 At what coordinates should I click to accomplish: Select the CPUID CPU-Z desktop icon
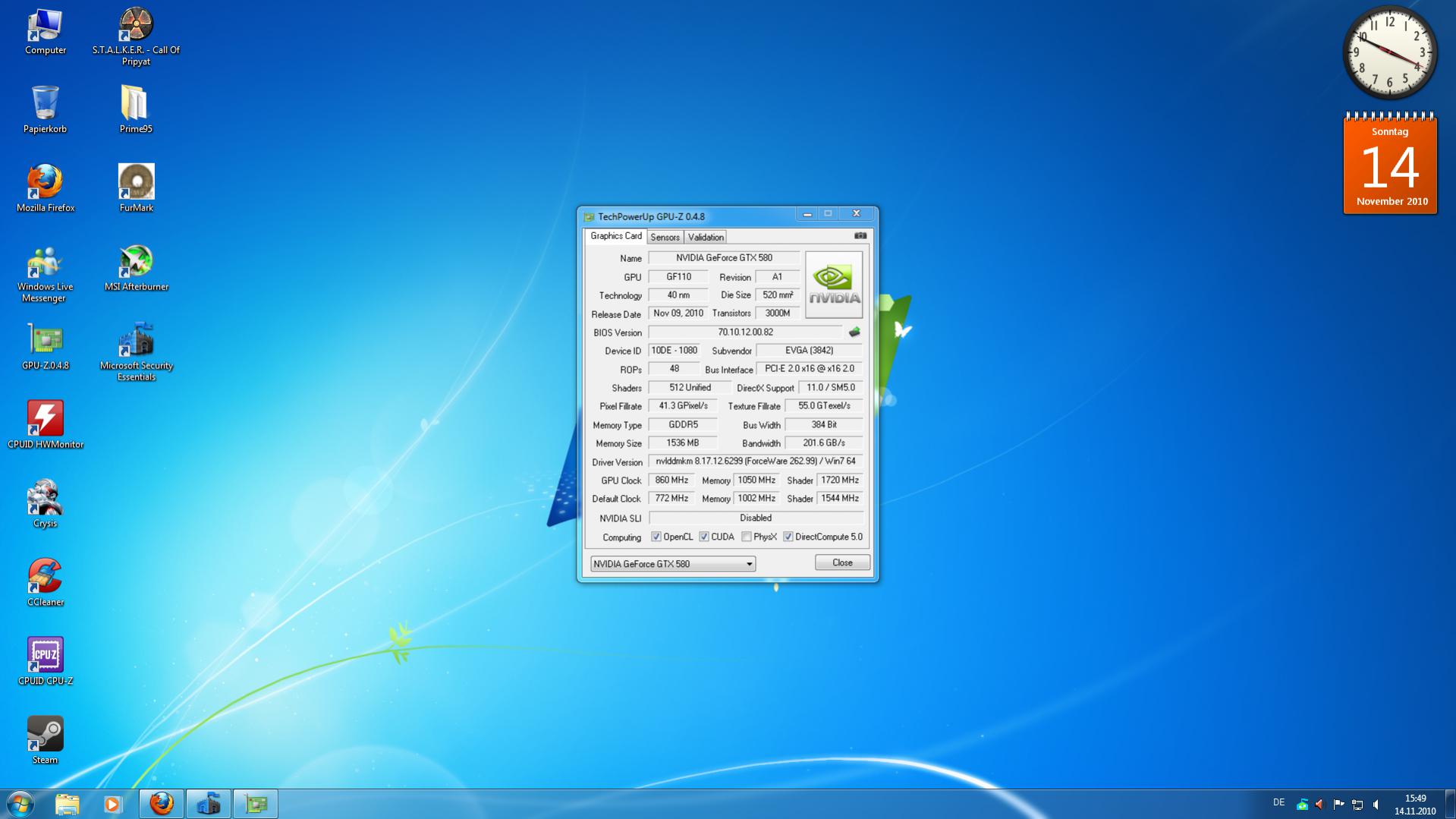point(45,662)
